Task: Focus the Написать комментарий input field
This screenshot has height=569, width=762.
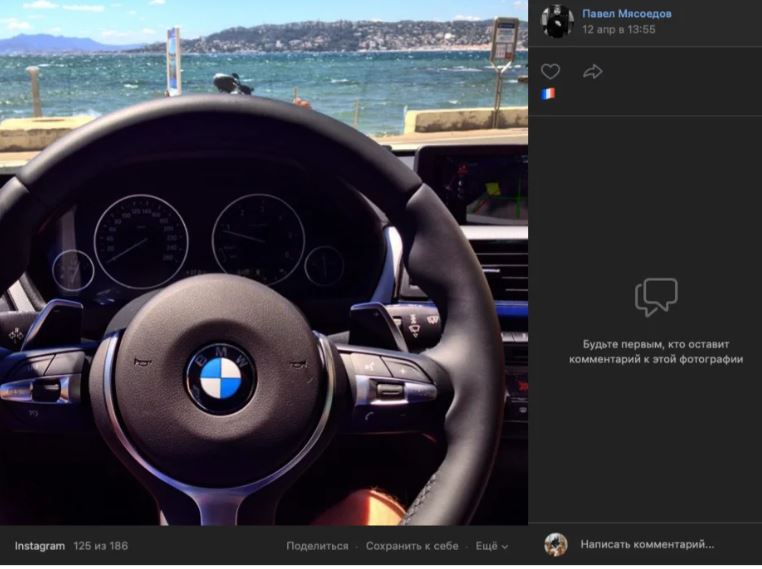Action: click(x=647, y=544)
